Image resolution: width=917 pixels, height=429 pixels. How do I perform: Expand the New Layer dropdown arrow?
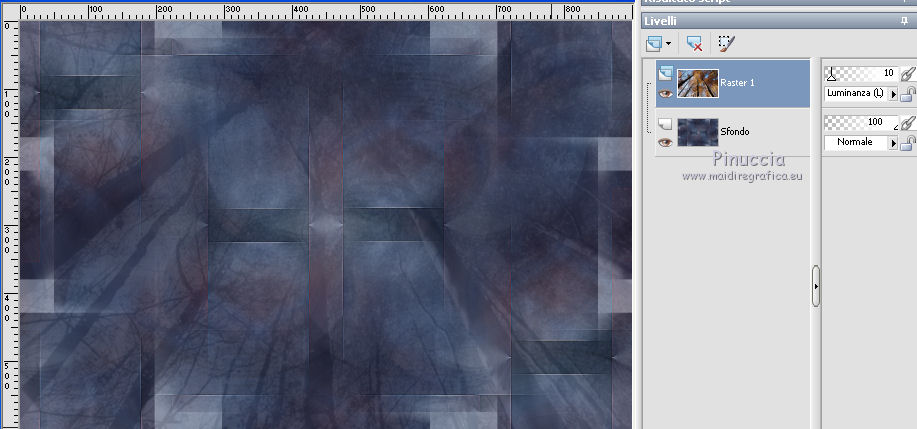pos(668,44)
